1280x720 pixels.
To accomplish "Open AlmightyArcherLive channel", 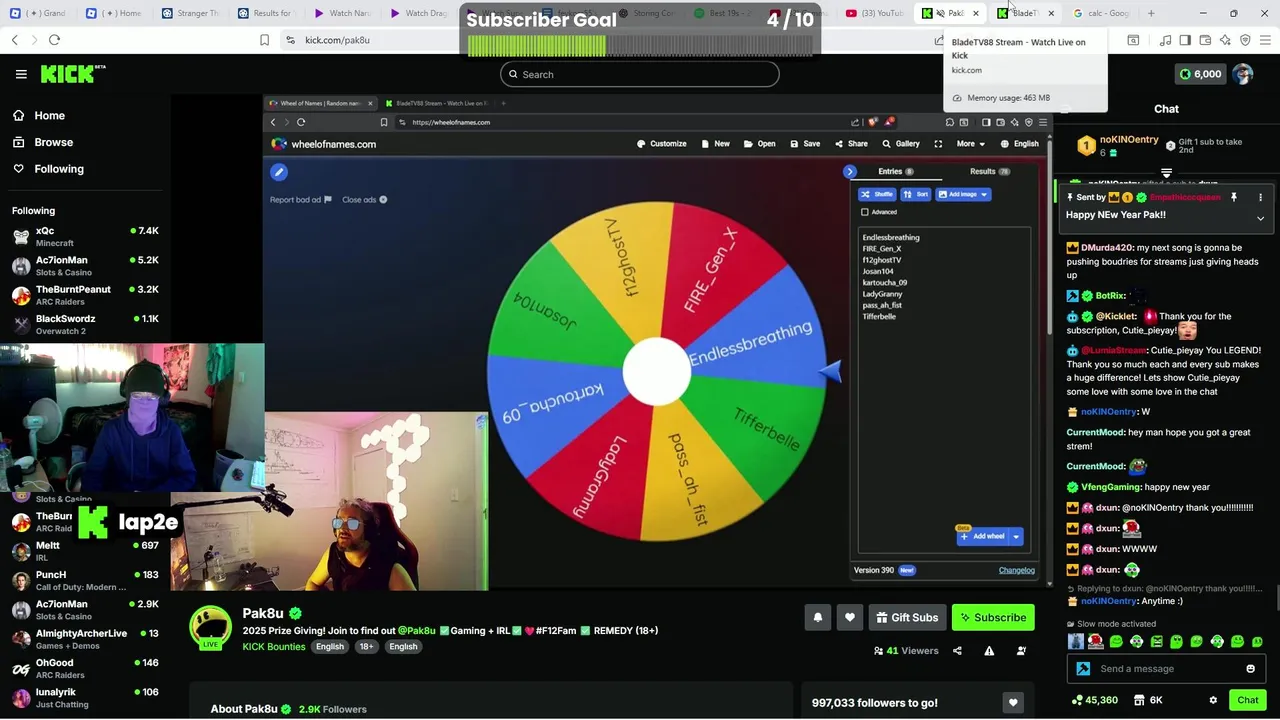I will click(85, 639).
